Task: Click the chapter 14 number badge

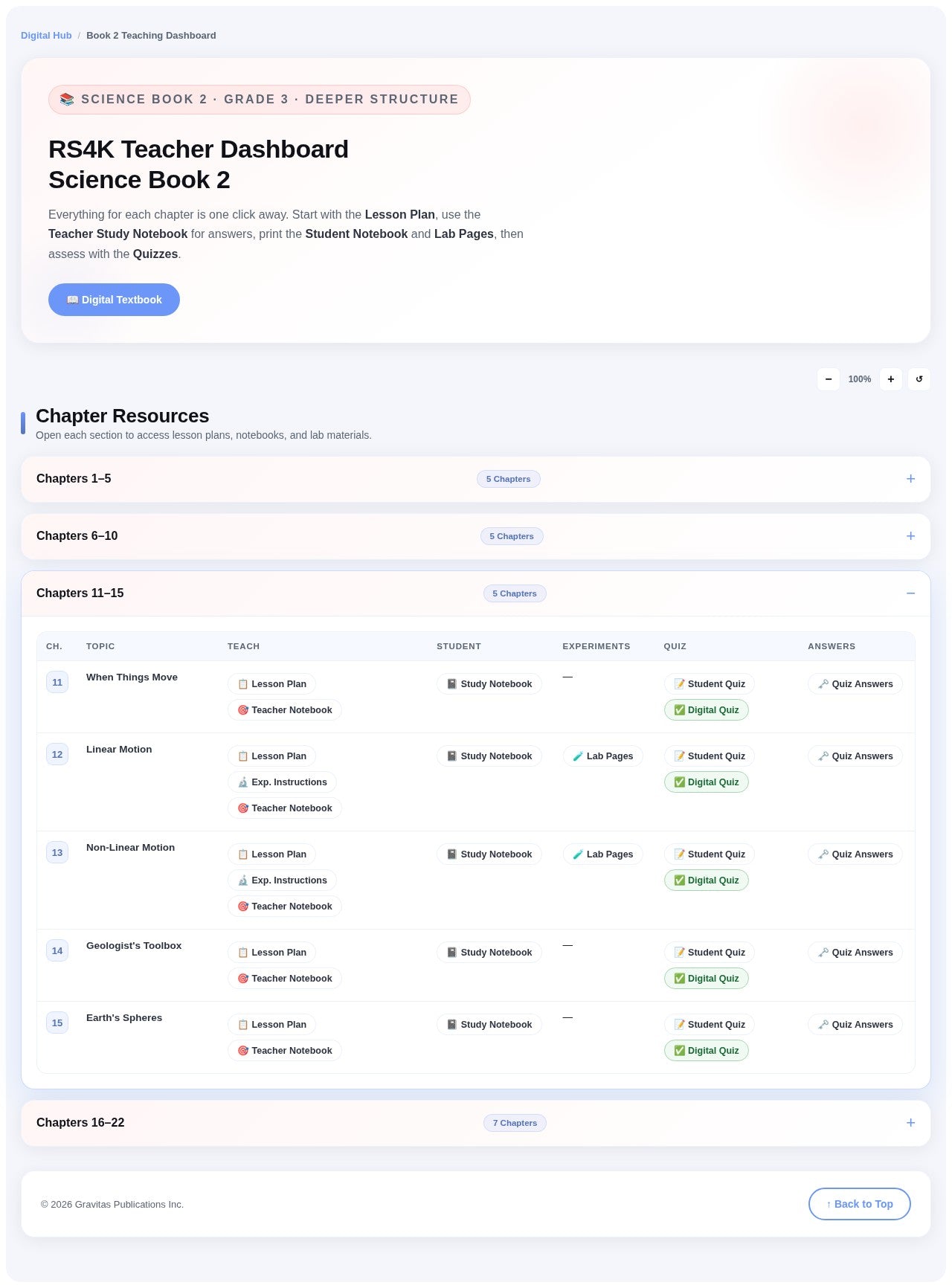Action: (57, 950)
